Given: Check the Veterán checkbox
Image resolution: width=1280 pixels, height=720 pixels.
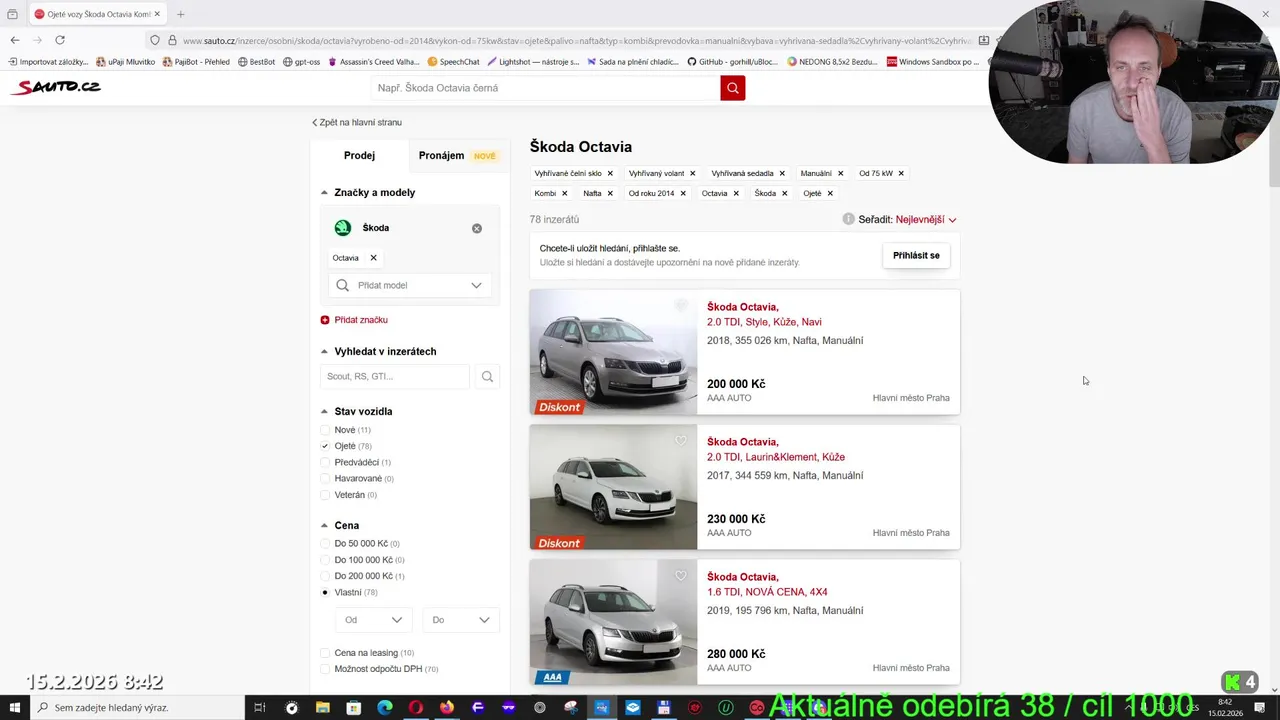Looking at the screenshot, I should pos(325,495).
